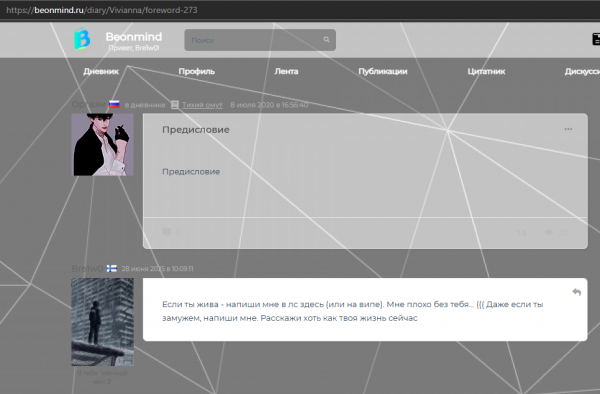Open the three-dots menu on Предисловие post
Screen dimensions: 600x394
tap(568, 129)
